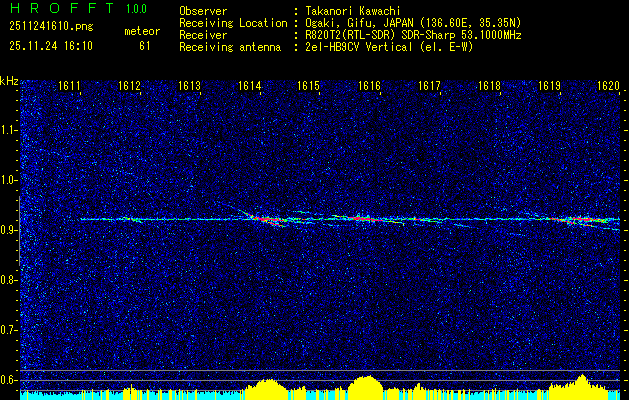Click the 1614 time marker
The height and width of the screenshot is (400, 629).
coord(250,86)
